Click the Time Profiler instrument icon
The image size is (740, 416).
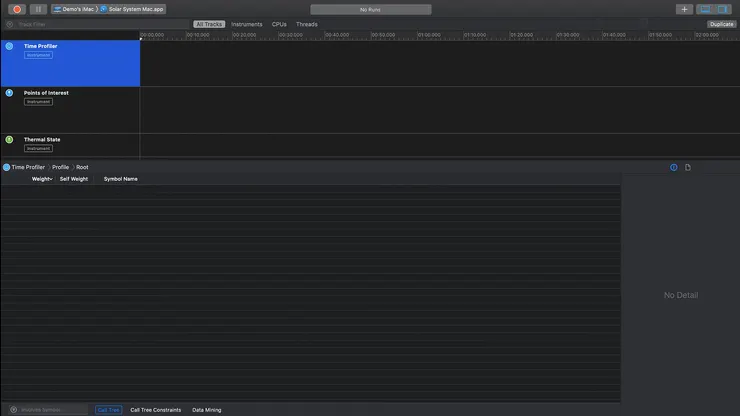pos(9,46)
